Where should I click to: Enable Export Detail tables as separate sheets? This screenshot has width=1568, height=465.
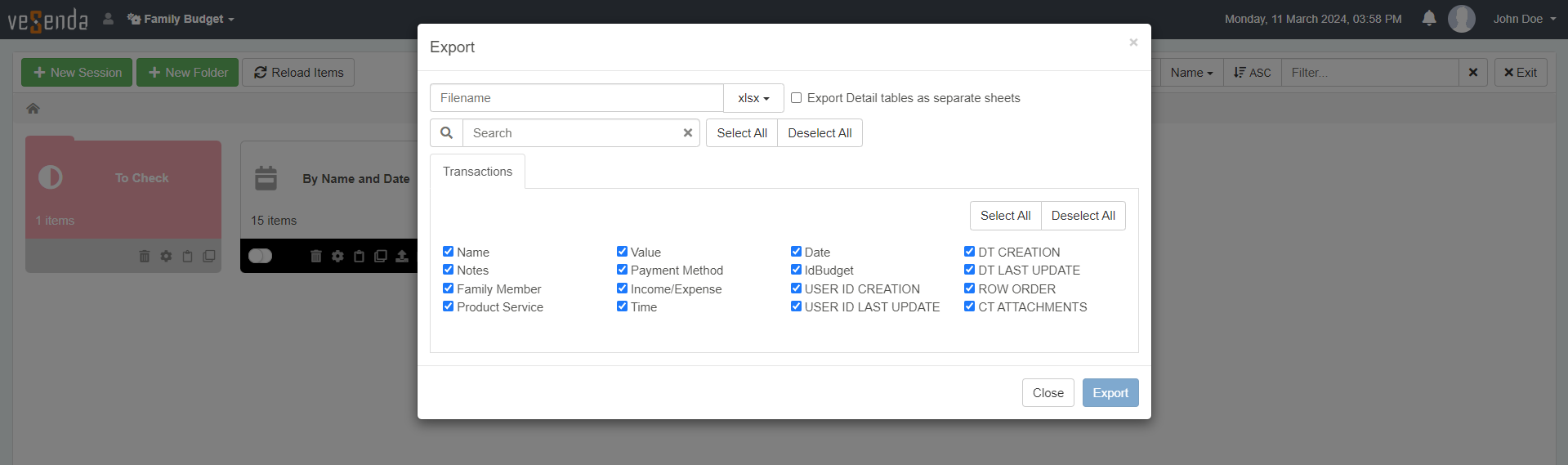(x=796, y=98)
